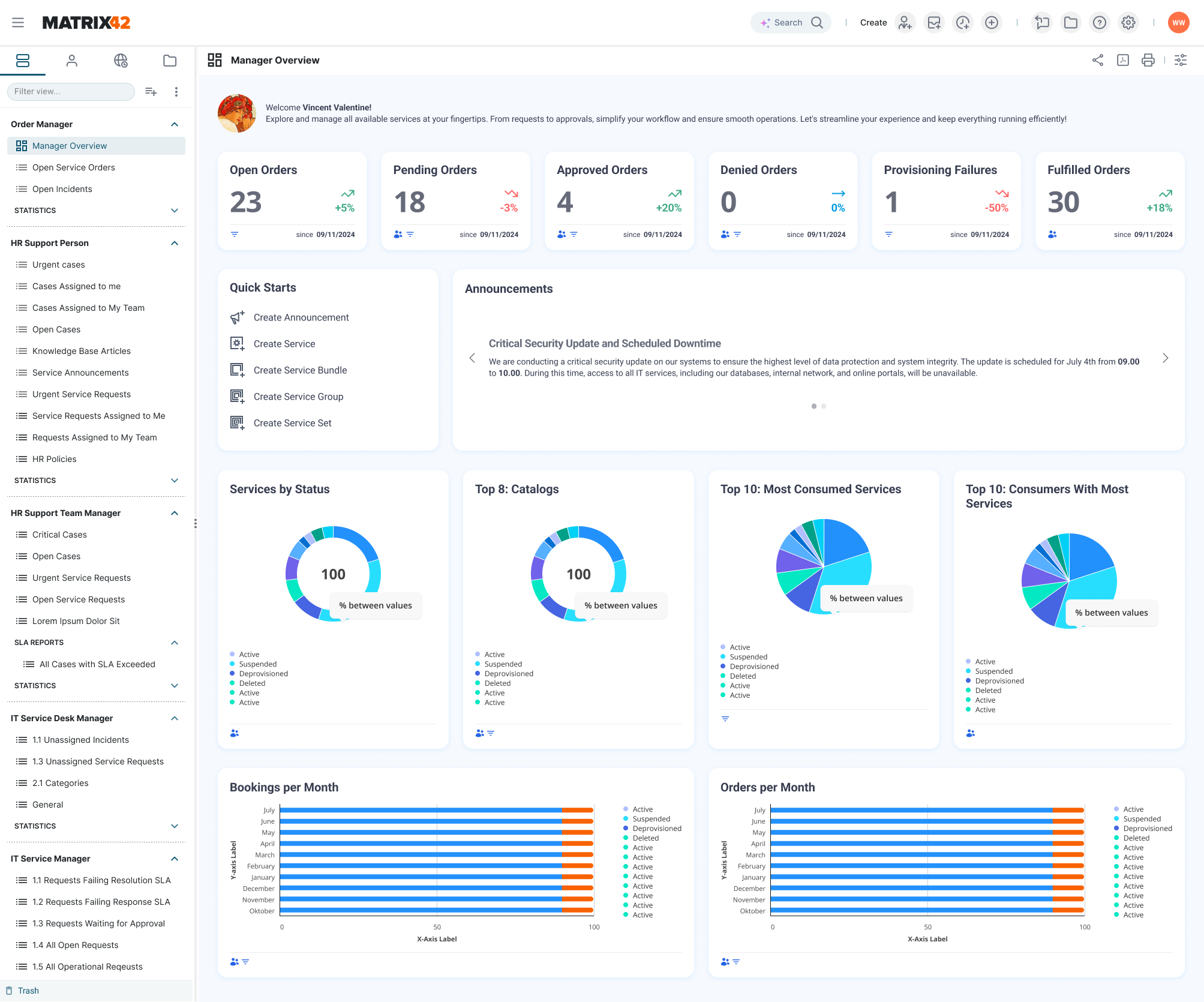
Task: Click the add user icon near Create
Action: pos(905,23)
